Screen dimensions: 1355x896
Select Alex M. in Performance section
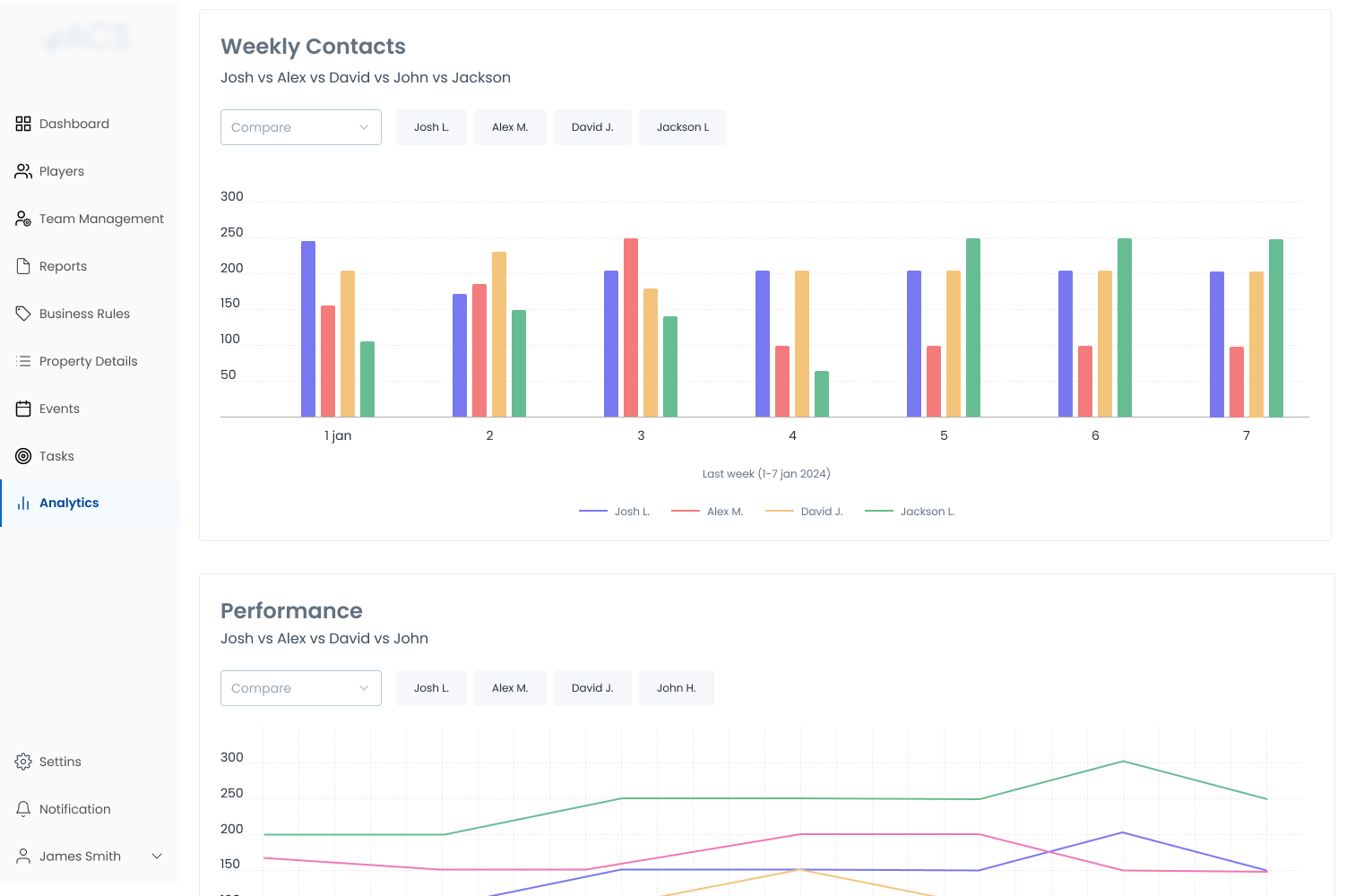click(x=510, y=688)
